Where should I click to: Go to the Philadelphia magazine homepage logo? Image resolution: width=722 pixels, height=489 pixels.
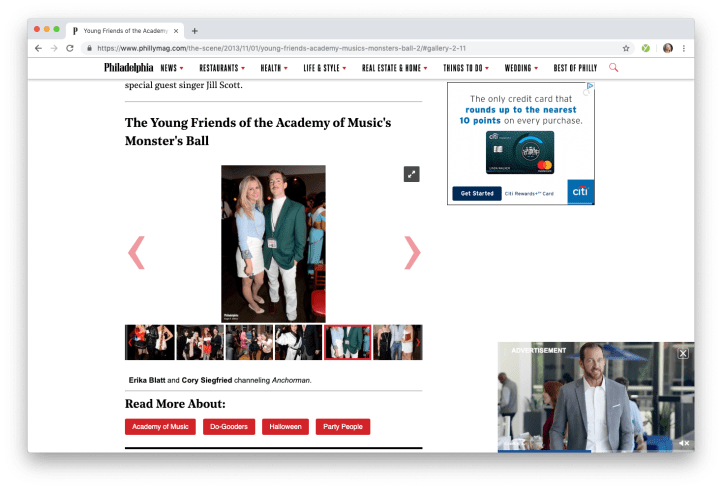pos(128,68)
